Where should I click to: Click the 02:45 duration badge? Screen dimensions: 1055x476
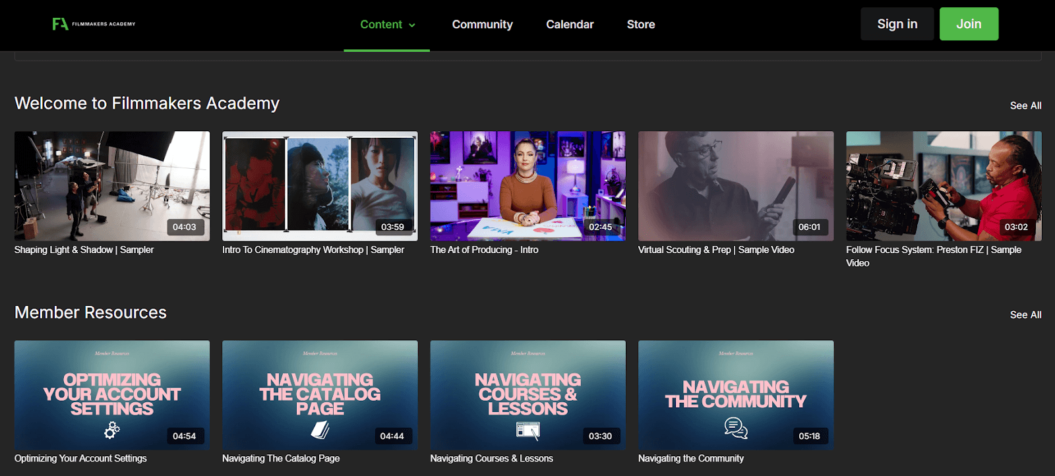[601, 227]
